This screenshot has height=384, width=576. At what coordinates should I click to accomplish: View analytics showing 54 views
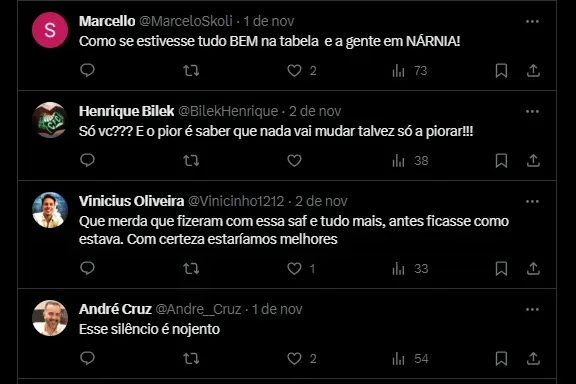410,358
